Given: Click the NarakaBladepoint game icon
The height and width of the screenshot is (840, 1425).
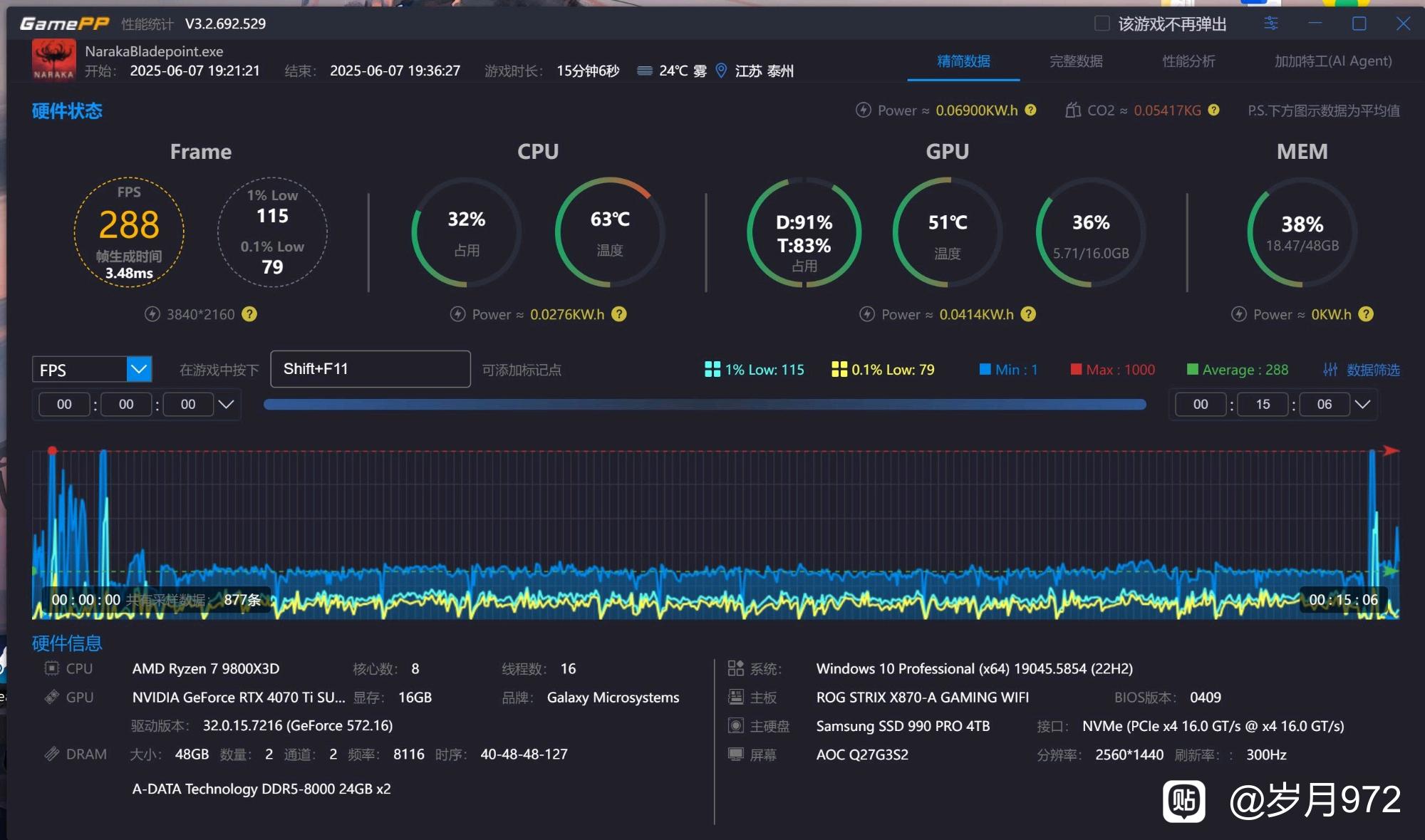Looking at the screenshot, I should coord(53,61).
